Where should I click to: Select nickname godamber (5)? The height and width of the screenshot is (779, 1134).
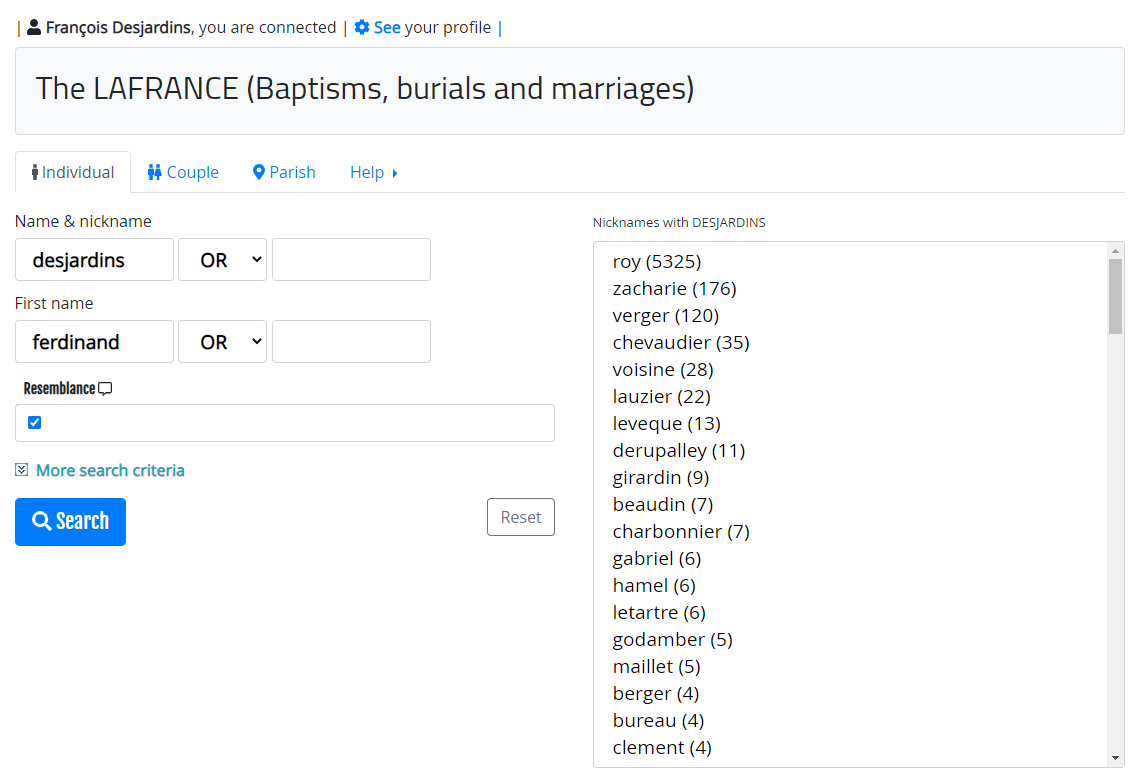click(x=673, y=639)
